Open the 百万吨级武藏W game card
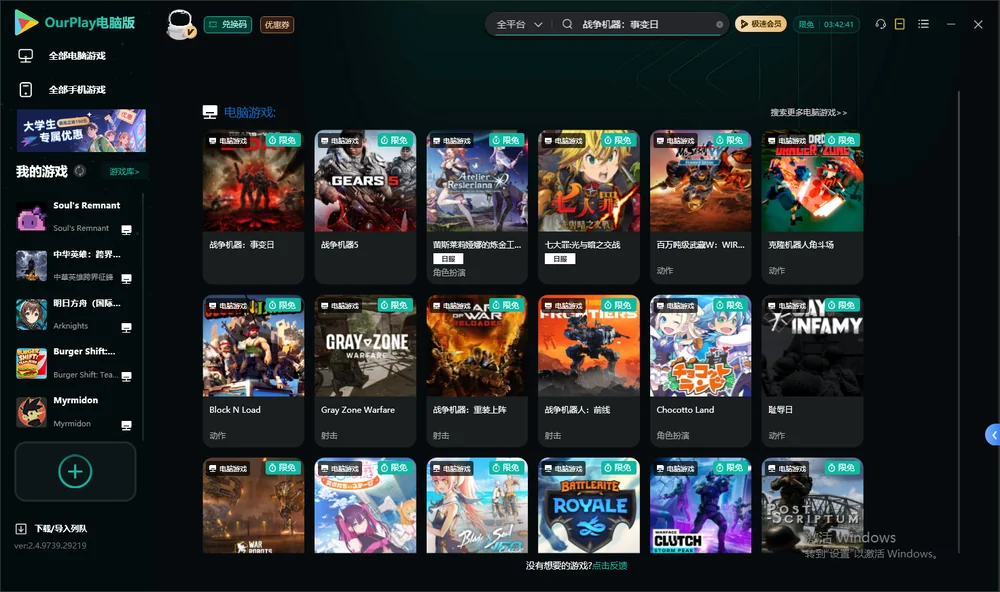Screen dimensions: 1000x592 (700, 207)
